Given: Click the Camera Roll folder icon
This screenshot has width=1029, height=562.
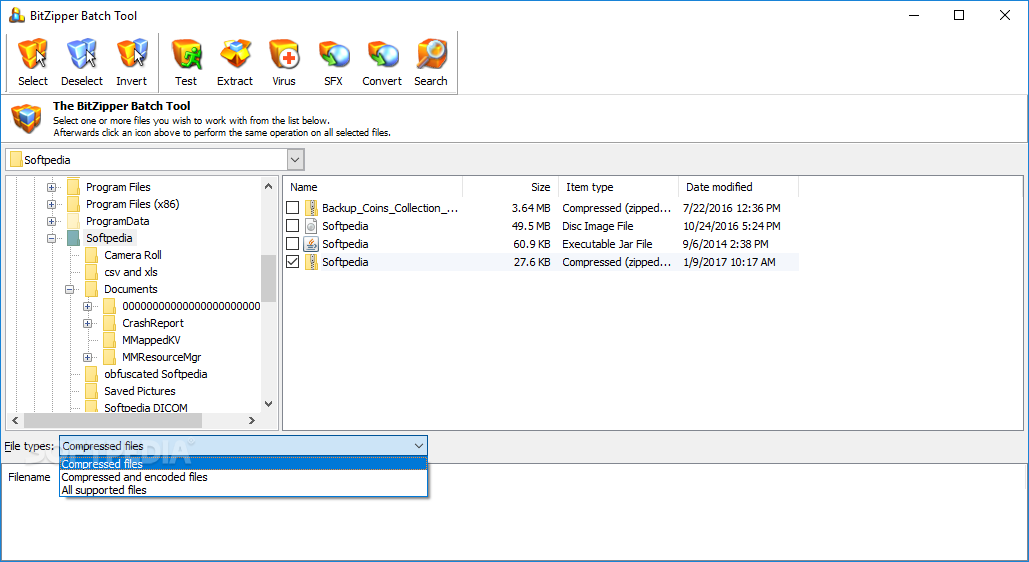Looking at the screenshot, I should tap(91, 255).
